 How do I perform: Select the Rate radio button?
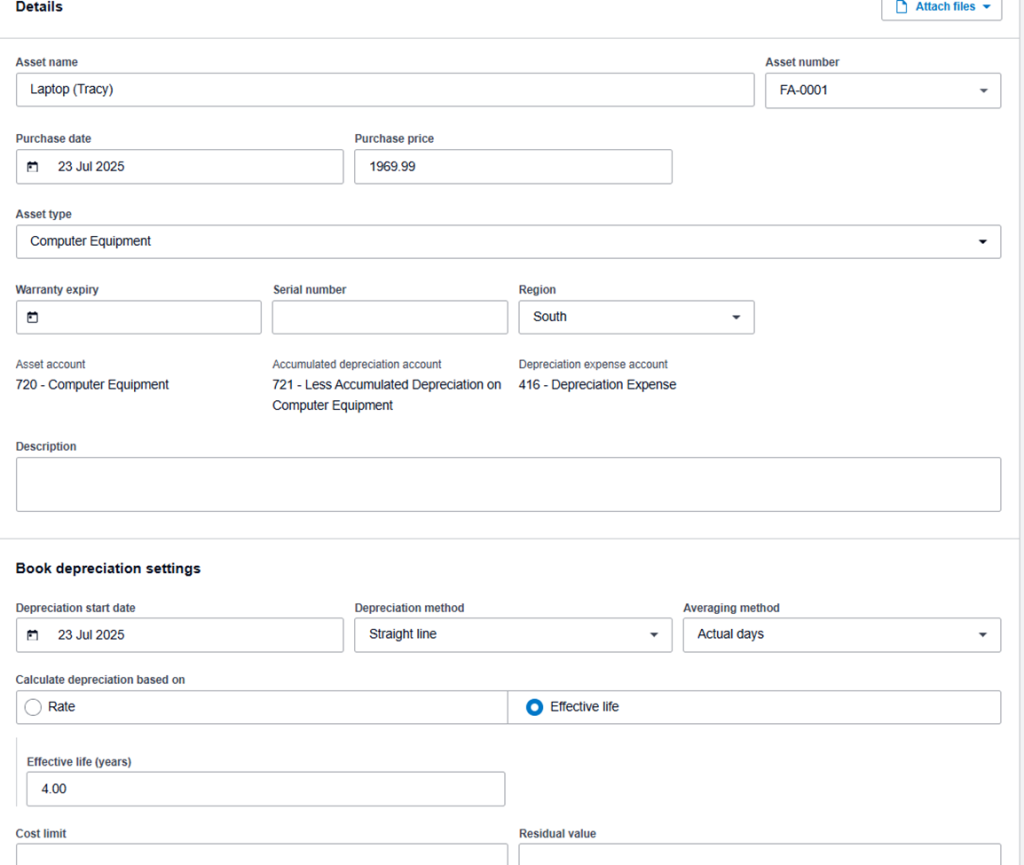pyautogui.click(x=33, y=707)
